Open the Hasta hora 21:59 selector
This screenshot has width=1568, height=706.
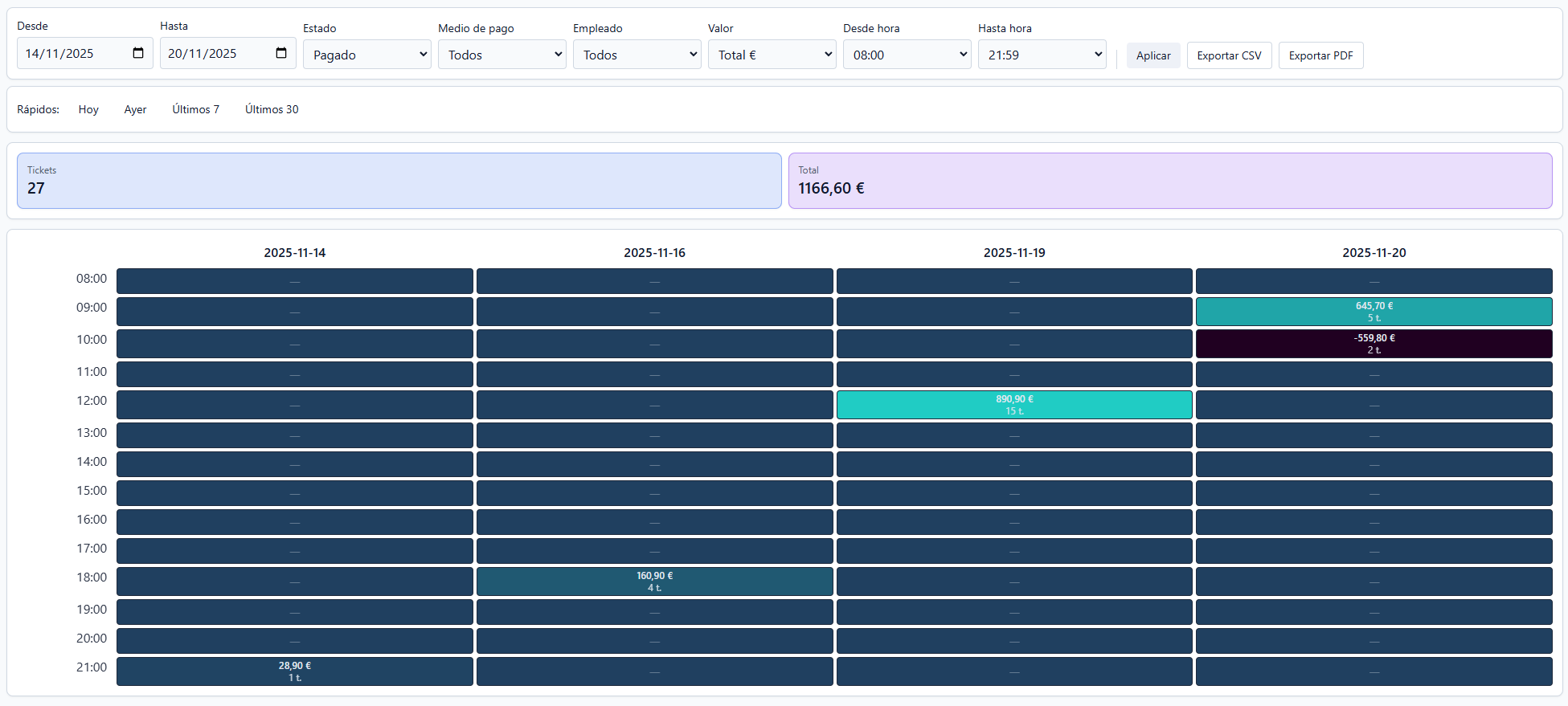(x=1042, y=55)
